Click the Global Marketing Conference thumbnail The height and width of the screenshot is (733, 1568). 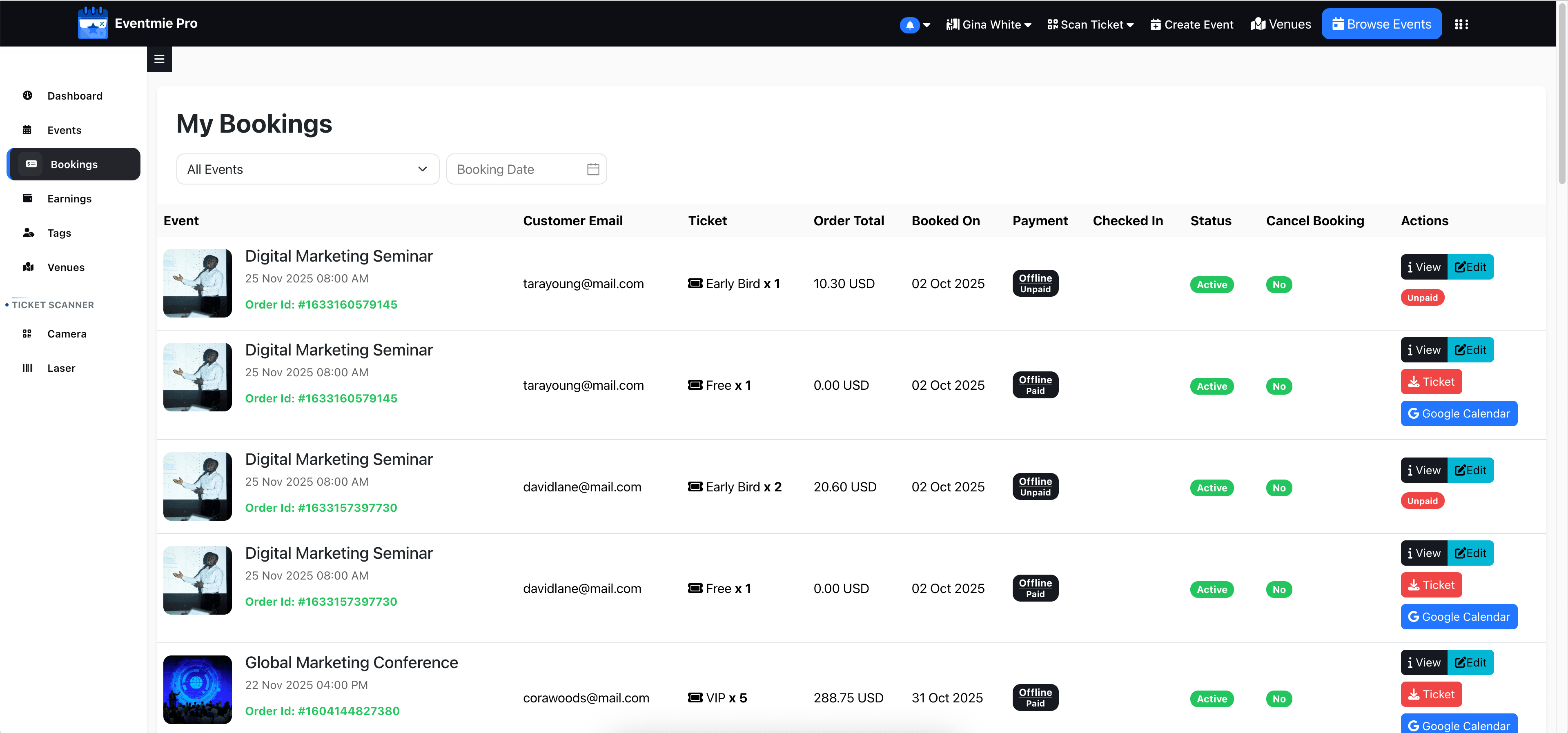pyautogui.click(x=197, y=689)
